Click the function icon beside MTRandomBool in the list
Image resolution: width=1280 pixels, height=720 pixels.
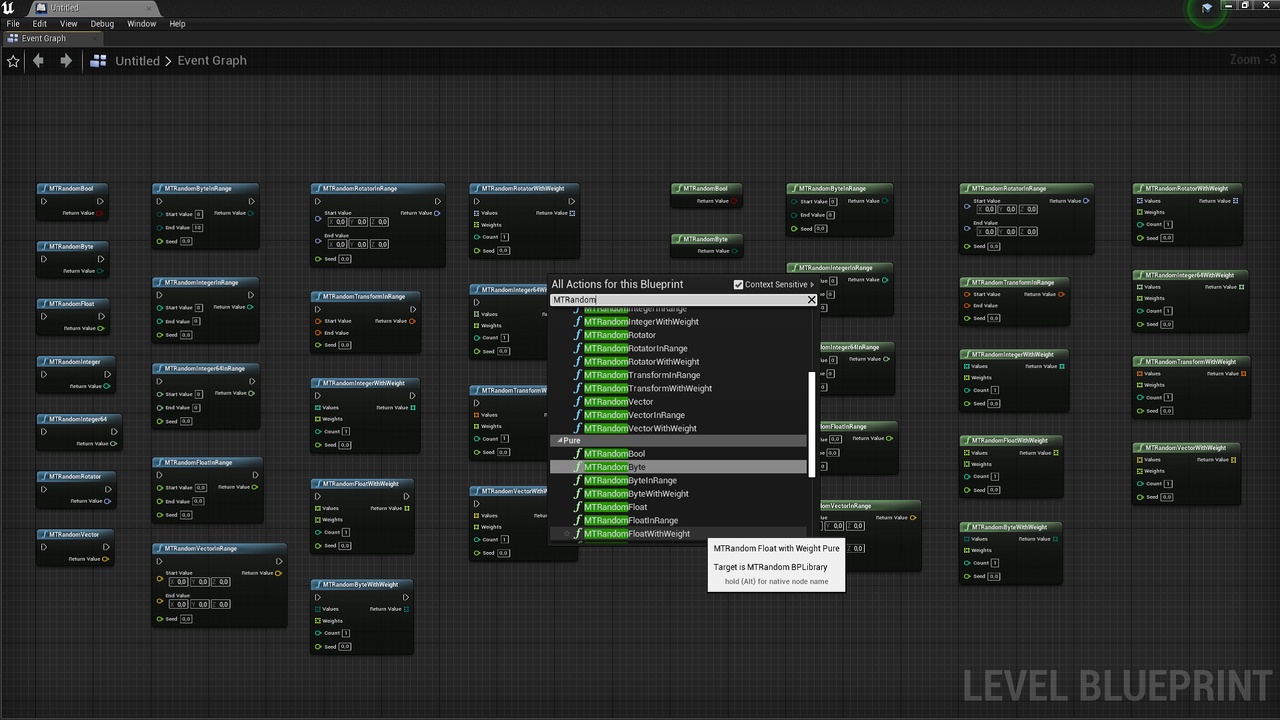pyautogui.click(x=577, y=454)
